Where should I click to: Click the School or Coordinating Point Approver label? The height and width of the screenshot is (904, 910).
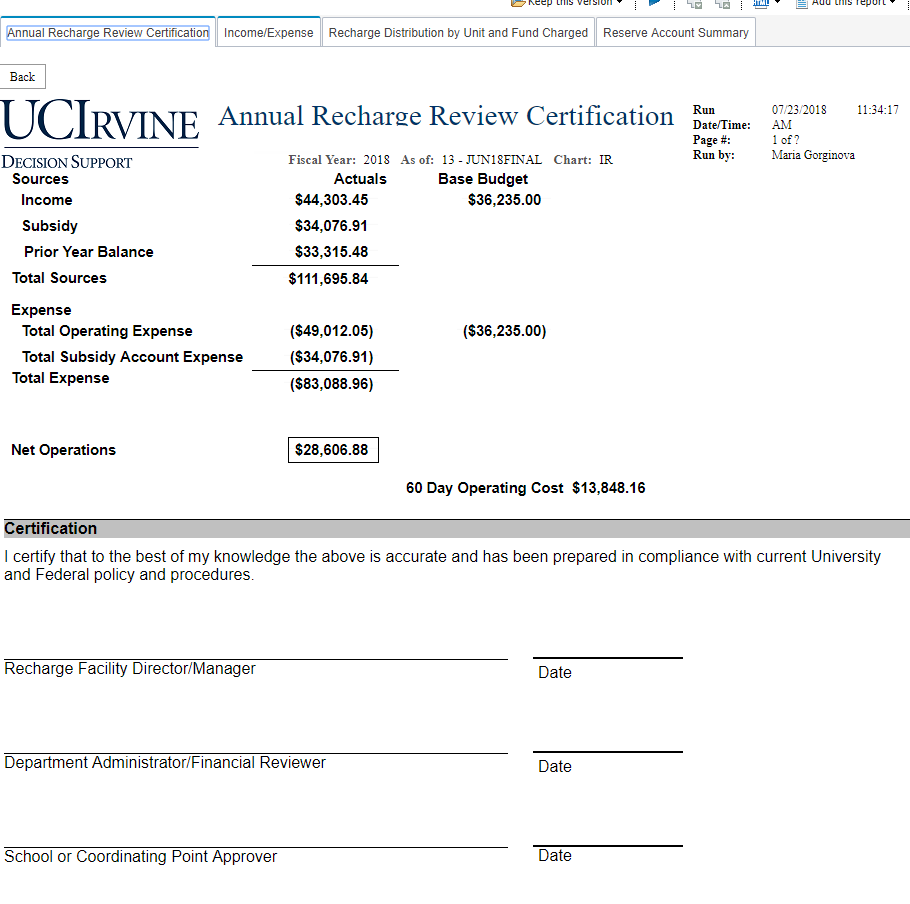pos(140,856)
